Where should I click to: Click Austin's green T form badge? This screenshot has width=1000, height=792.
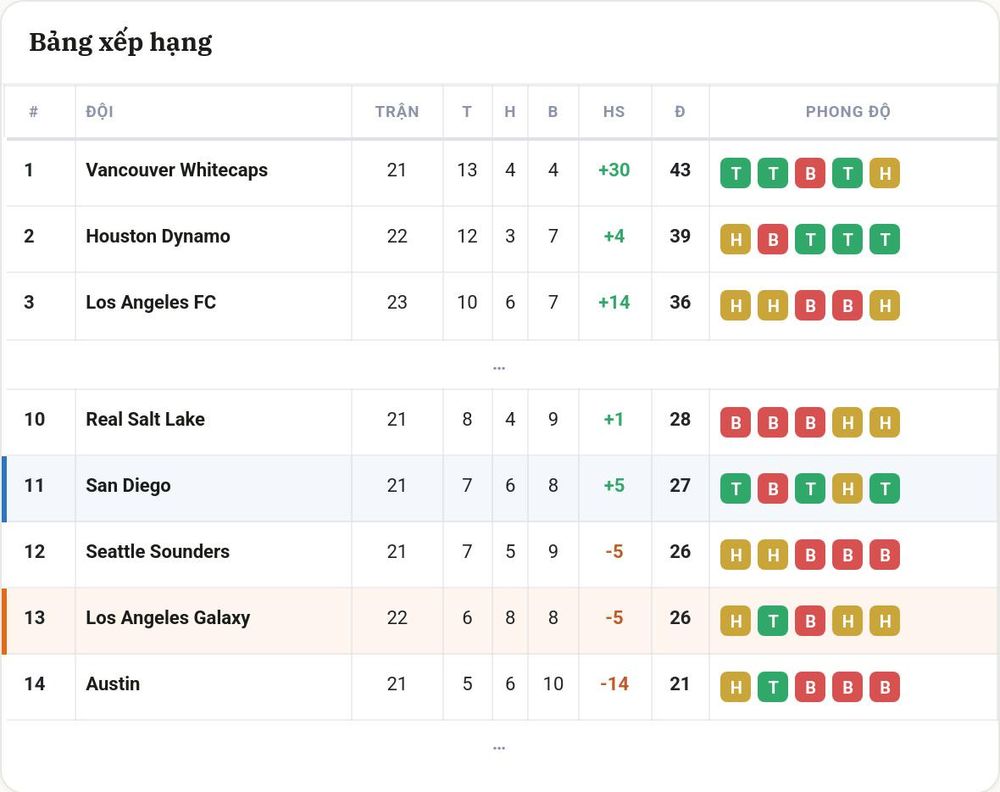click(x=773, y=687)
